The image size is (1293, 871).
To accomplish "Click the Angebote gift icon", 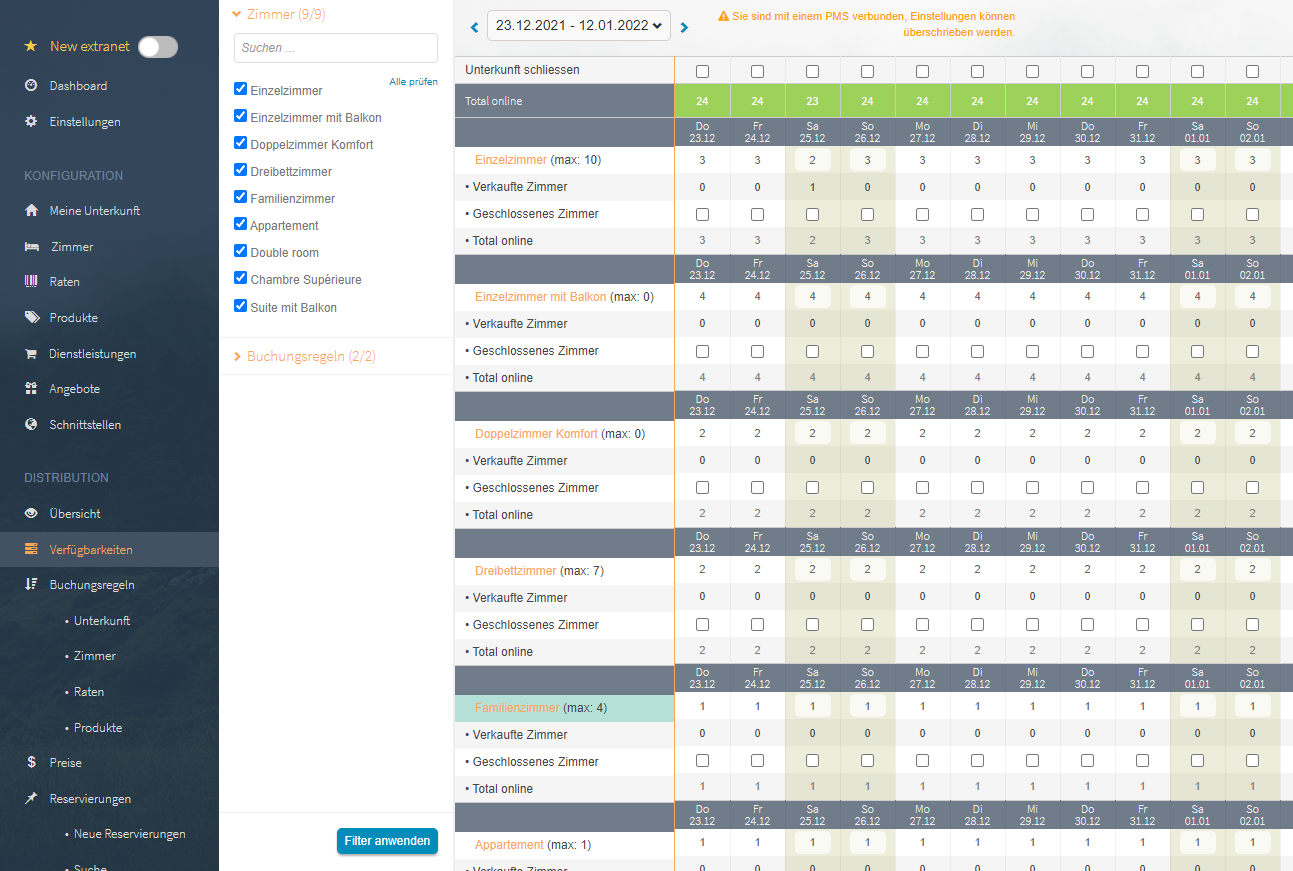I will [31, 389].
